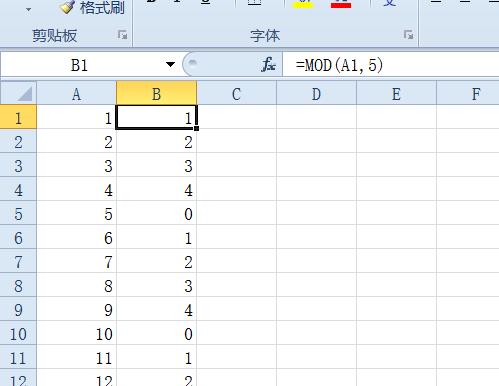Select cell A8 containing 8
The image size is (499, 386).
76,285
